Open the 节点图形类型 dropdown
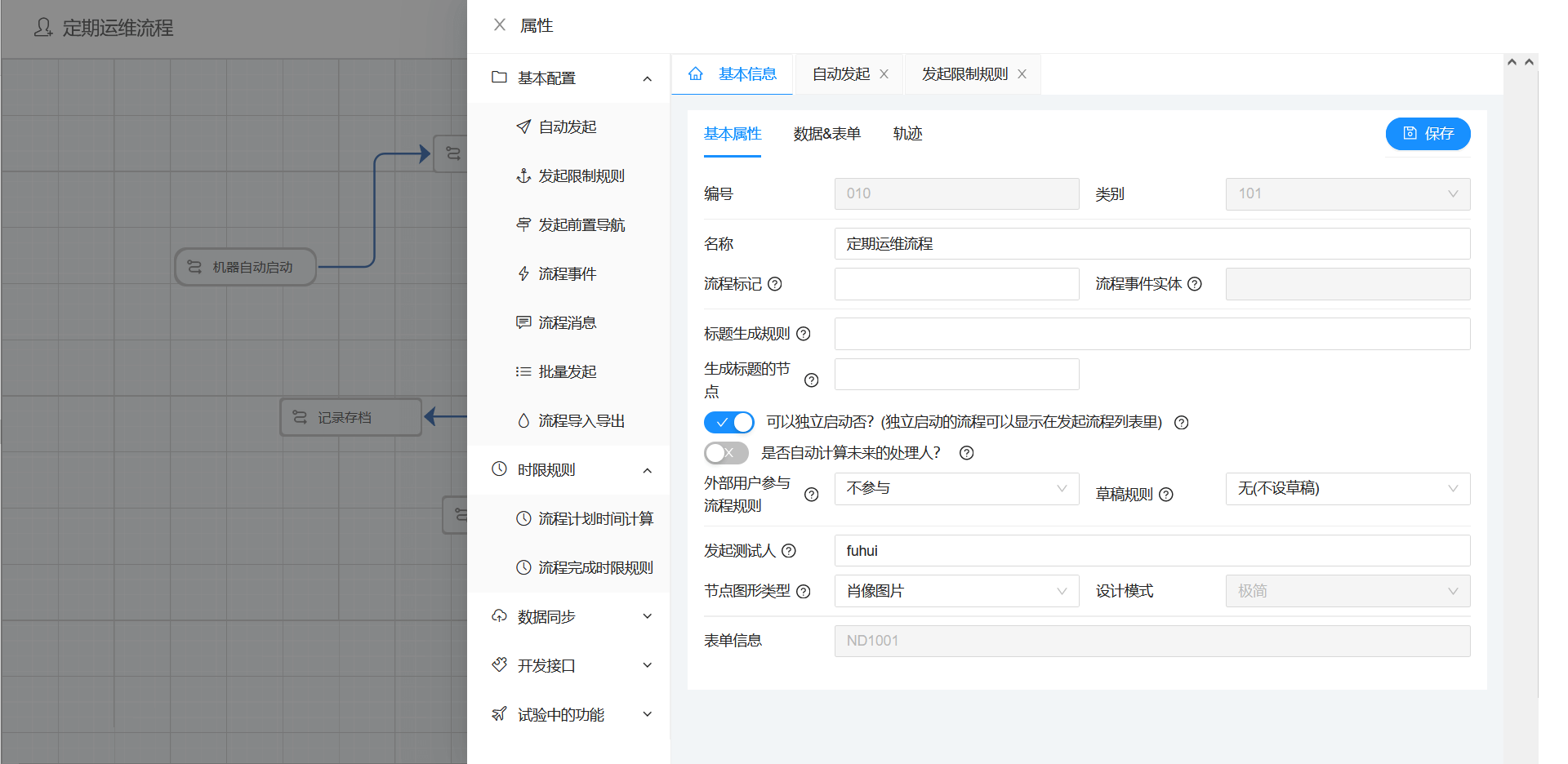This screenshot has width=1568, height=764. click(x=955, y=591)
